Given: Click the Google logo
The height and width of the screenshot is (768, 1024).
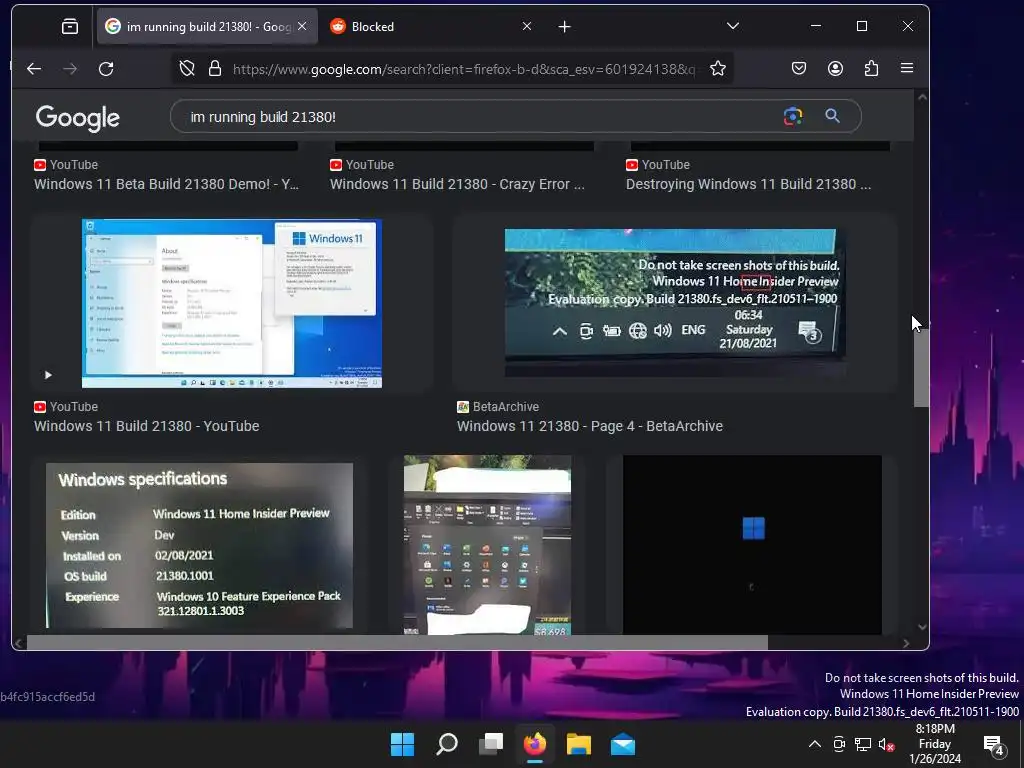Looking at the screenshot, I should point(78,118).
